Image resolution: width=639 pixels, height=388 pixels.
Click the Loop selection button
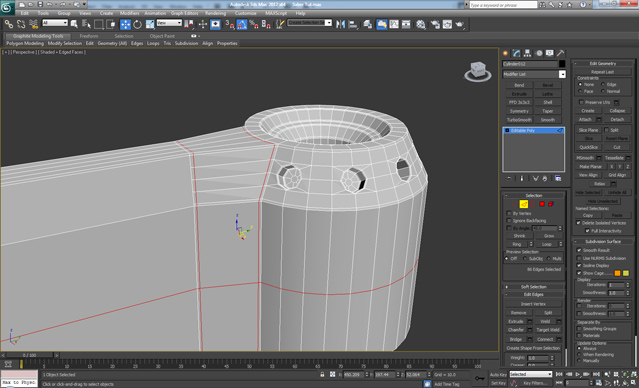[x=546, y=244]
